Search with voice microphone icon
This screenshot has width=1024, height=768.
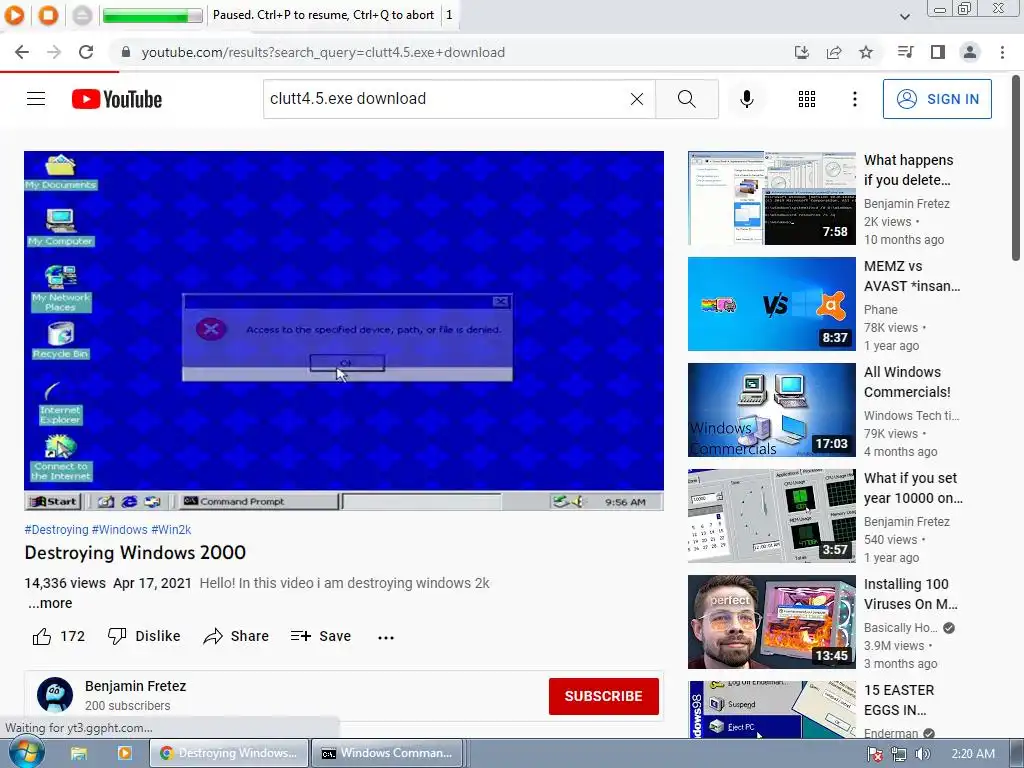coord(746,99)
